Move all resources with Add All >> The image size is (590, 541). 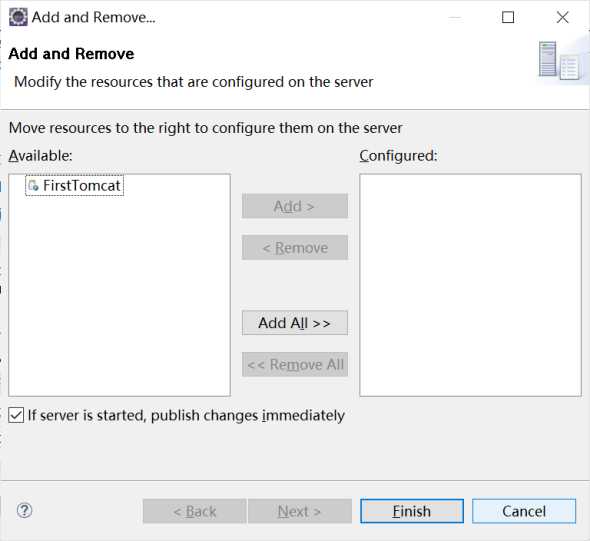click(x=295, y=322)
